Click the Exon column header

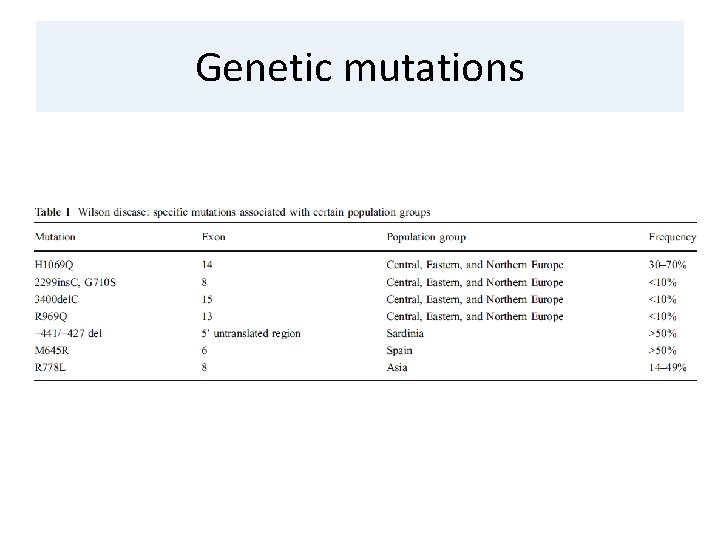(x=214, y=237)
